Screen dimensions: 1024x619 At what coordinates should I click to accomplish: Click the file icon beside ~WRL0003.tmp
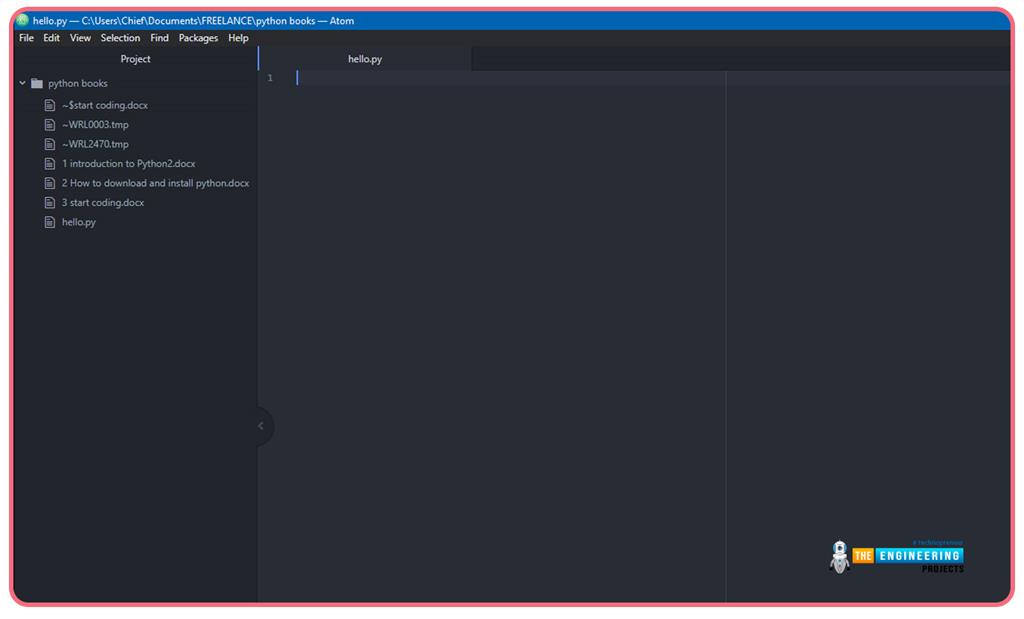(x=50, y=125)
